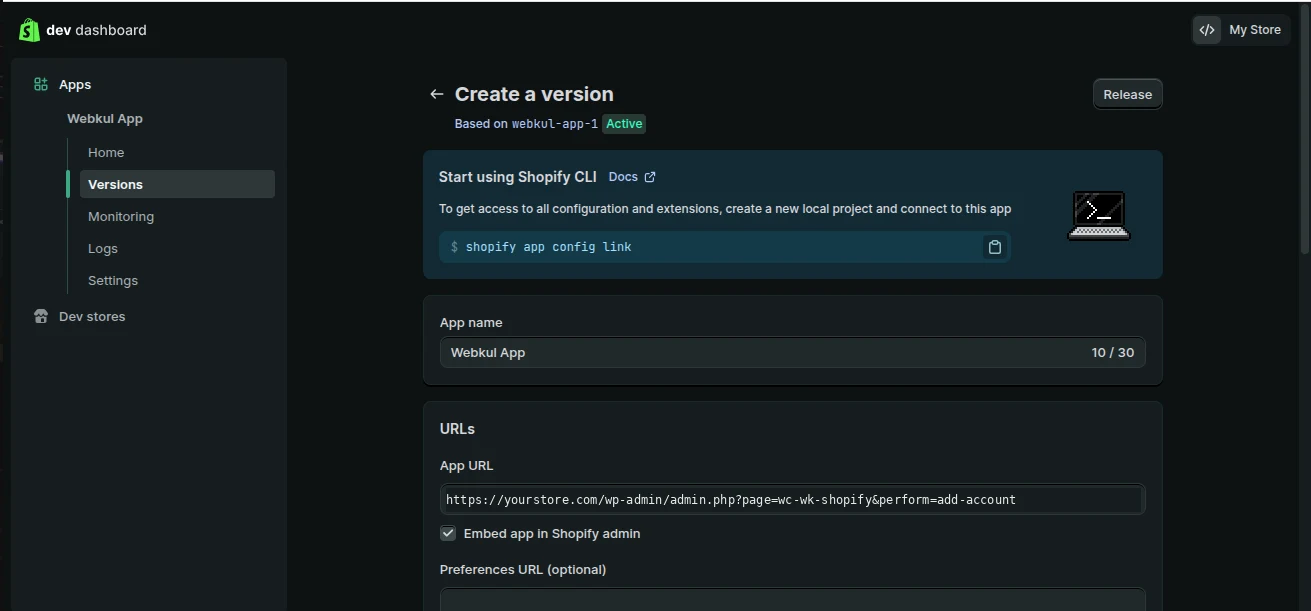
Task: Select the Versions sidebar item
Action: click(x=177, y=184)
